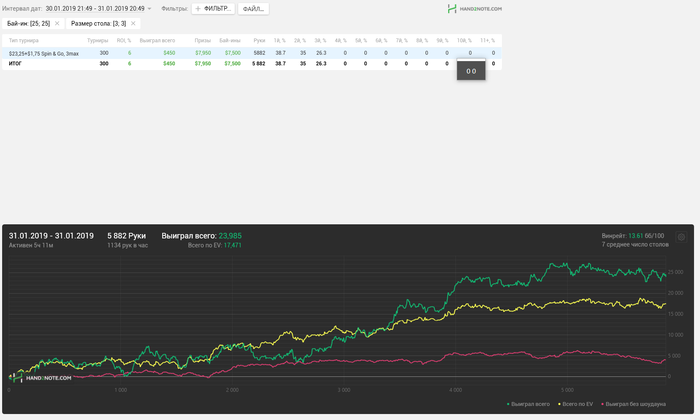Click 38.7 first-place percent in ИТОГ row
Screen dimensions: 700x420
(280, 63)
